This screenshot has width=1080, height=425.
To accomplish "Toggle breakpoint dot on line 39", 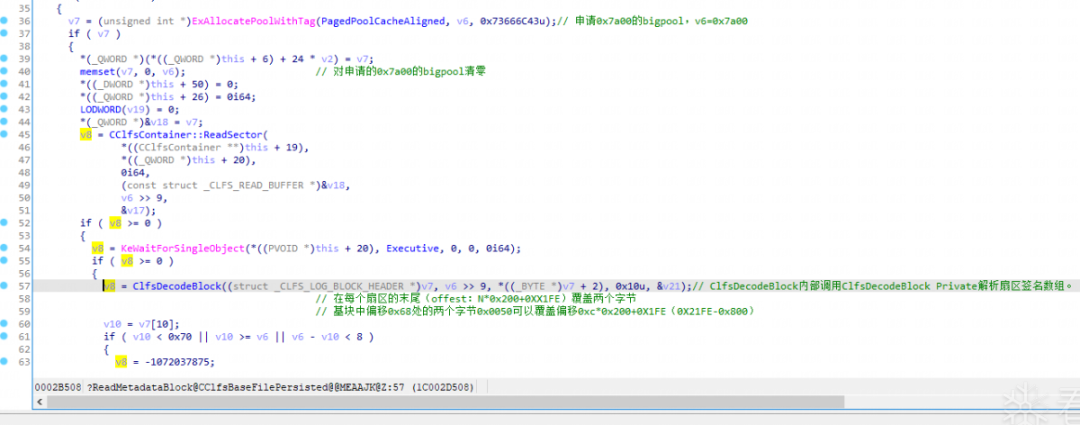I will (6, 59).
